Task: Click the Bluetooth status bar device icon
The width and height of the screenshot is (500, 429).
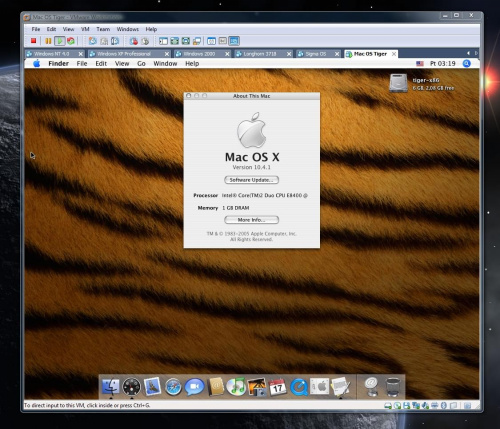Action: (443, 405)
